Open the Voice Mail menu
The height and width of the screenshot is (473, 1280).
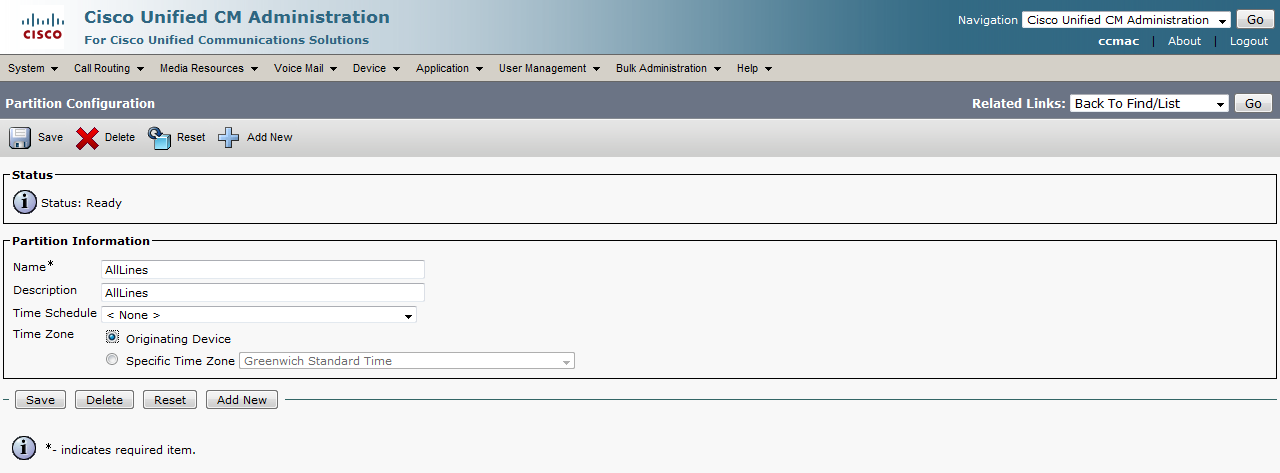coord(305,68)
